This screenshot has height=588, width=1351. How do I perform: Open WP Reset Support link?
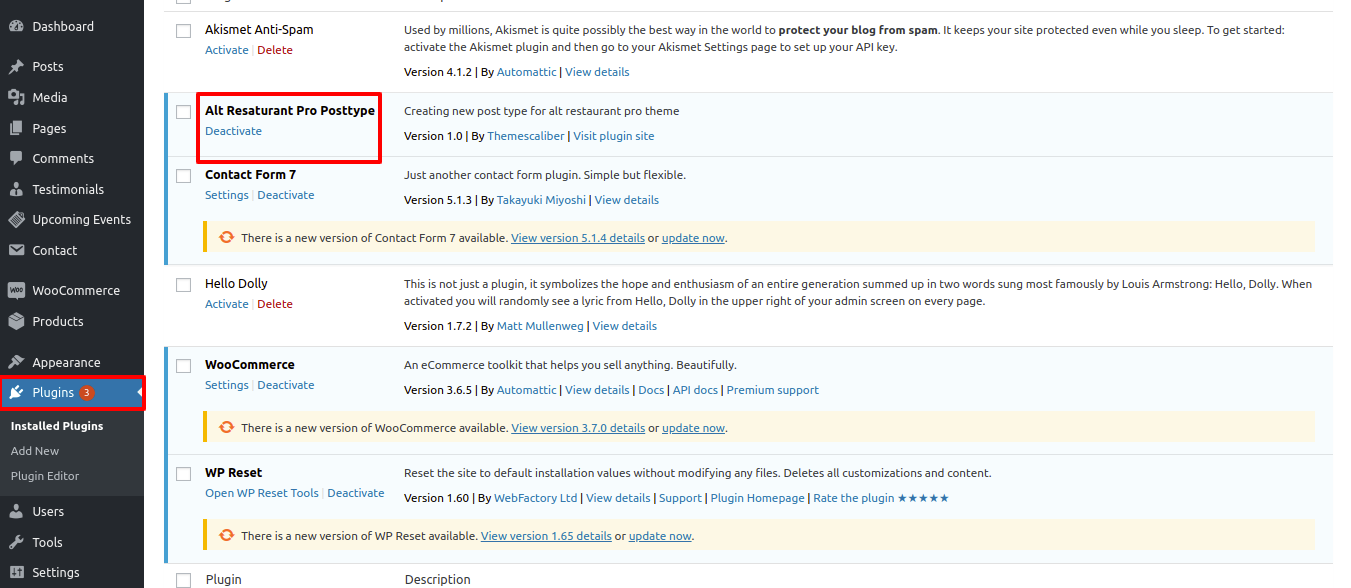click(x=680, y=498)
